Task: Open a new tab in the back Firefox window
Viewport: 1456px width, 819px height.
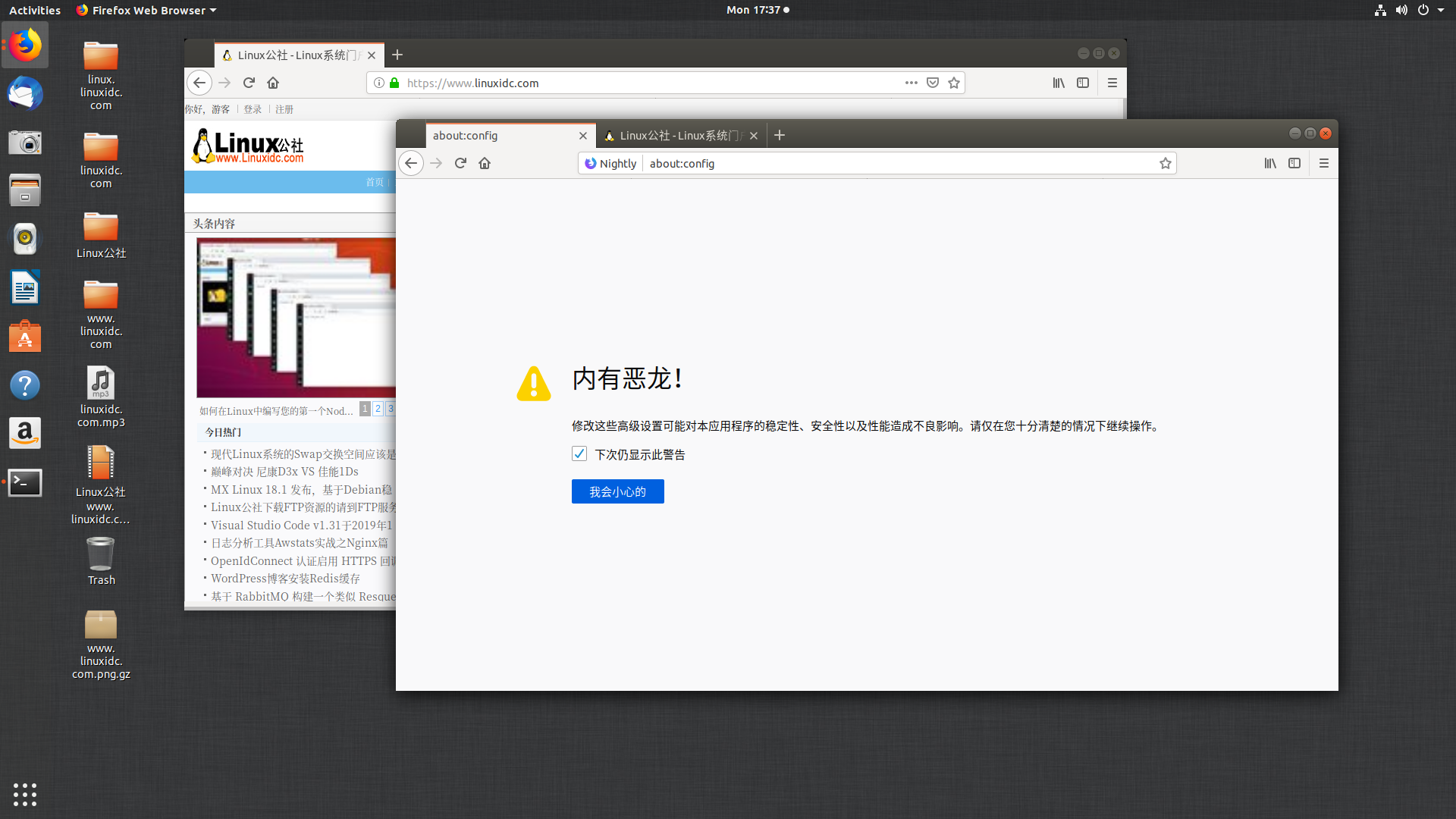Action: pos(397,55)
